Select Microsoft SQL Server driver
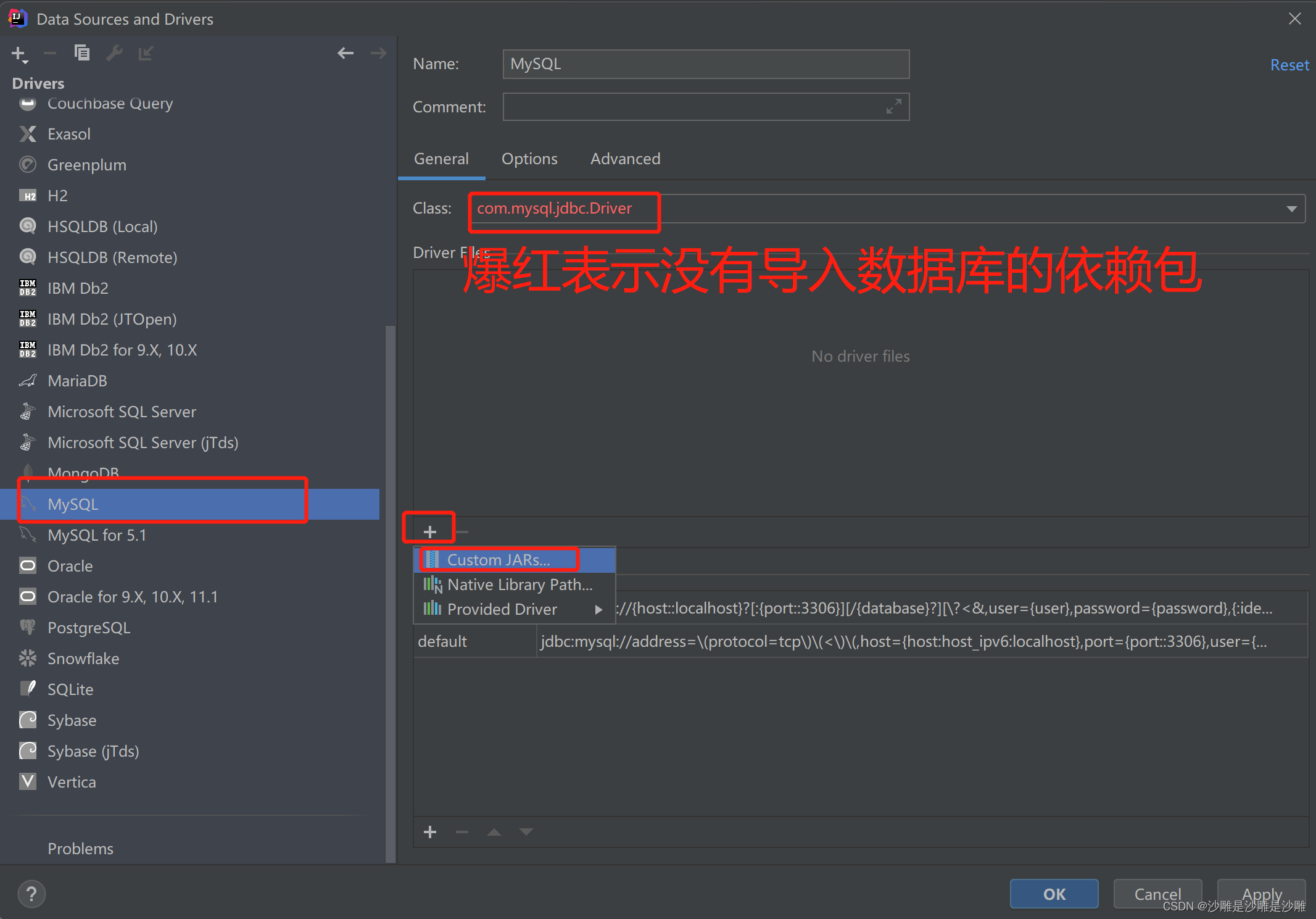The height and width of the screenshot is (919, 1316). coord(190,412)
